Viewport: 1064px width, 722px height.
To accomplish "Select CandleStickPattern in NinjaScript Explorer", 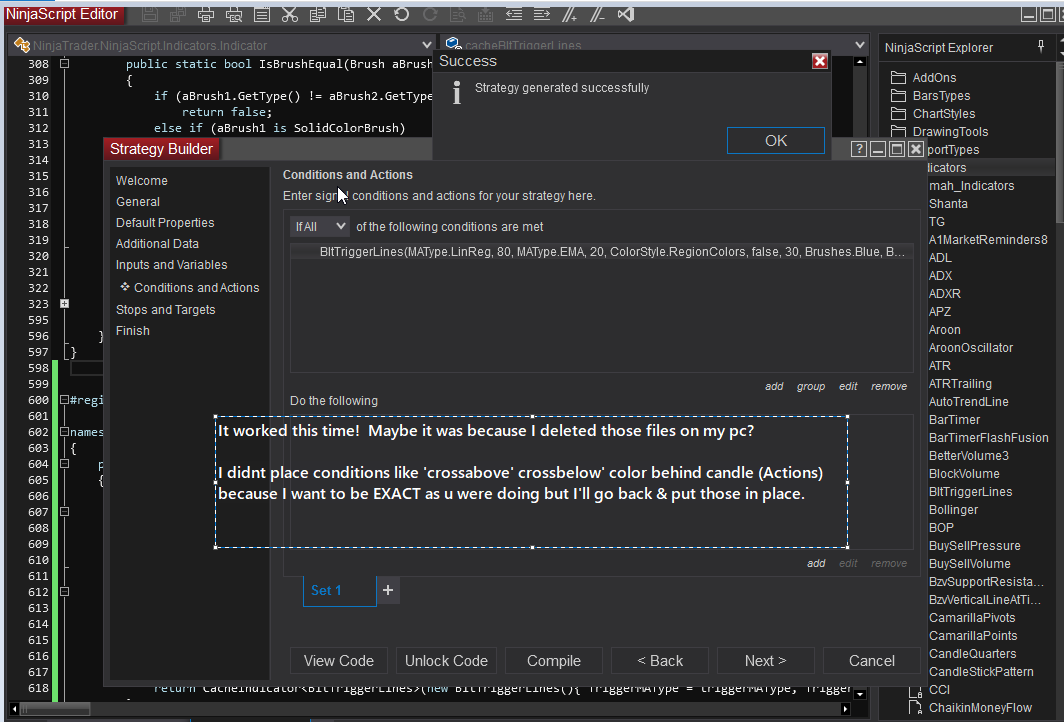I will [981, 671].
